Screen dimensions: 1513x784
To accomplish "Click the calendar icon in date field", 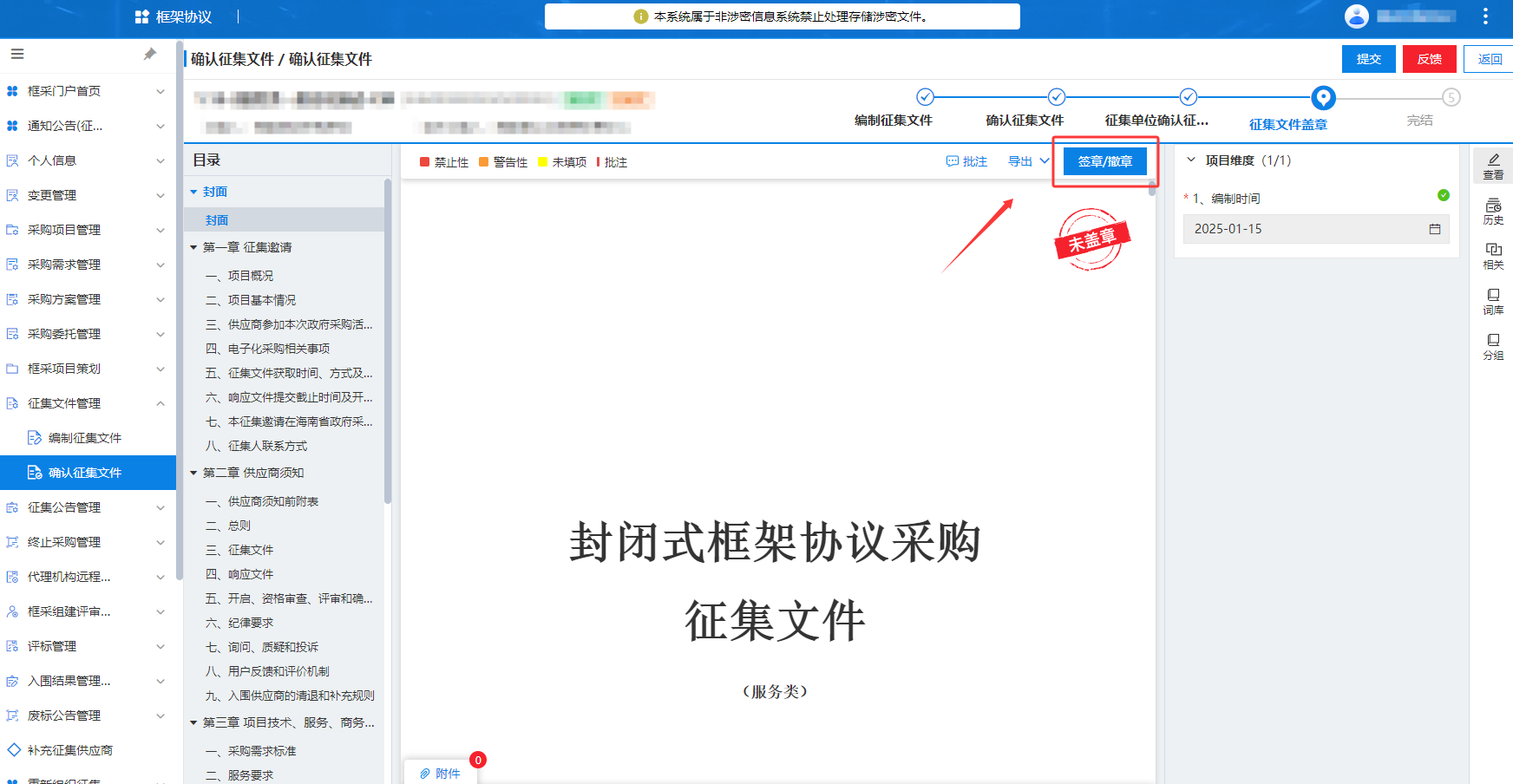I will pos(1435,229).
